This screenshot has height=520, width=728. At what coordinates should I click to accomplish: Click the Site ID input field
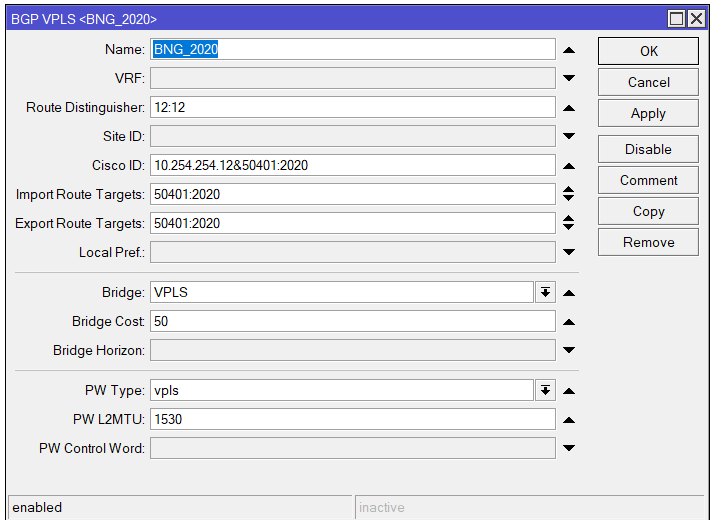coord(353,136)
